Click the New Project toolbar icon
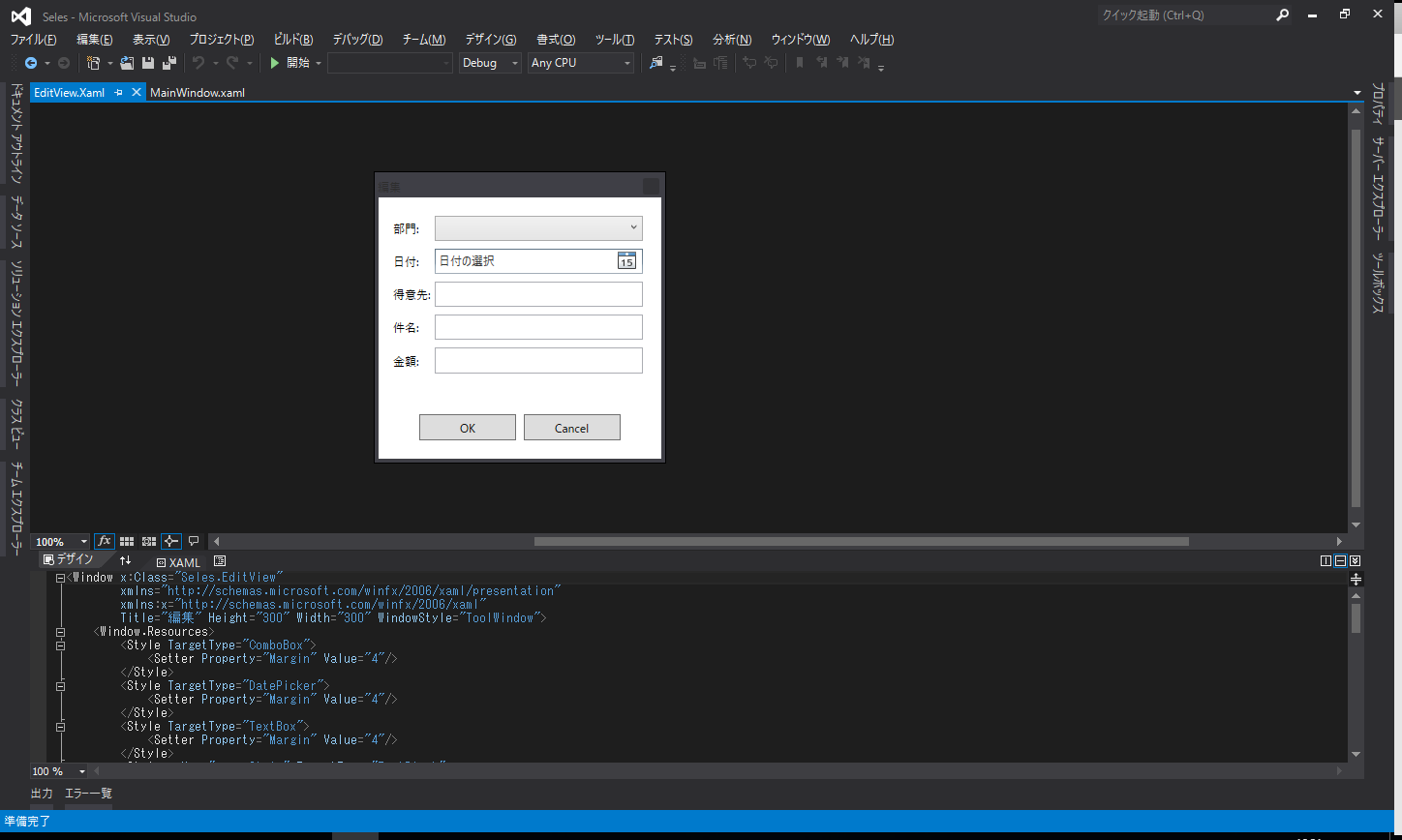This screenshot has height=840, width=1402. 93,63
